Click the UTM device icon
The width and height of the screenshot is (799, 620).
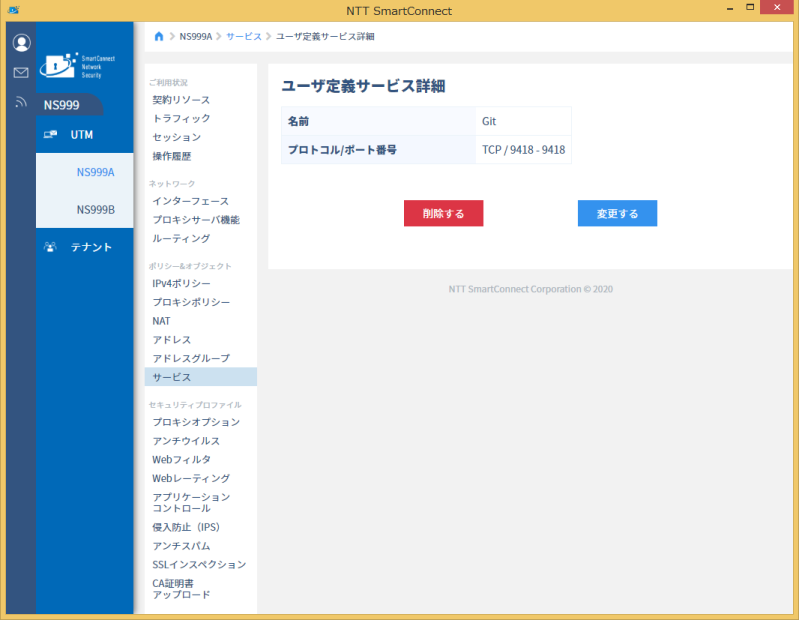coord(50,134)
